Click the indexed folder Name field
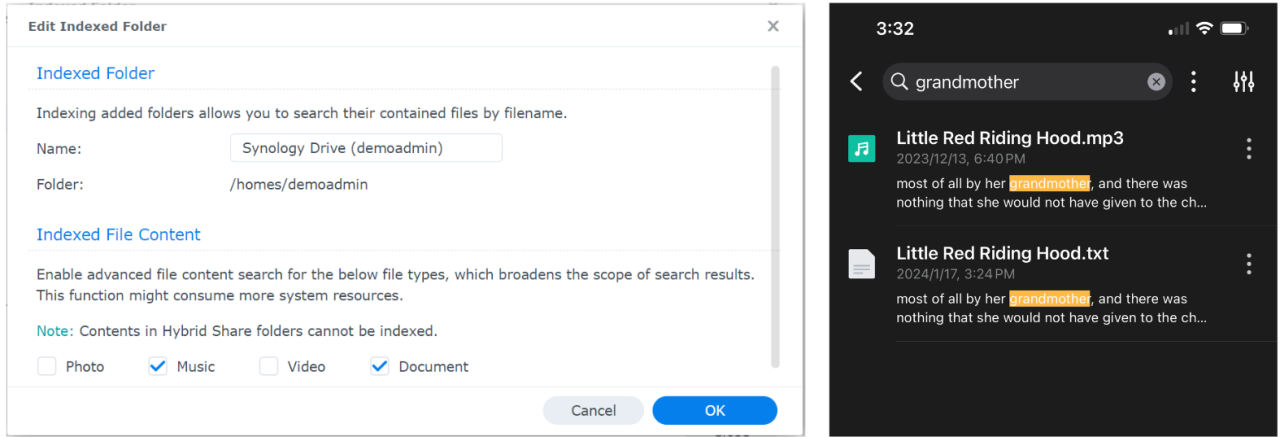1280x437 pixels. click(x=366, y=148)
